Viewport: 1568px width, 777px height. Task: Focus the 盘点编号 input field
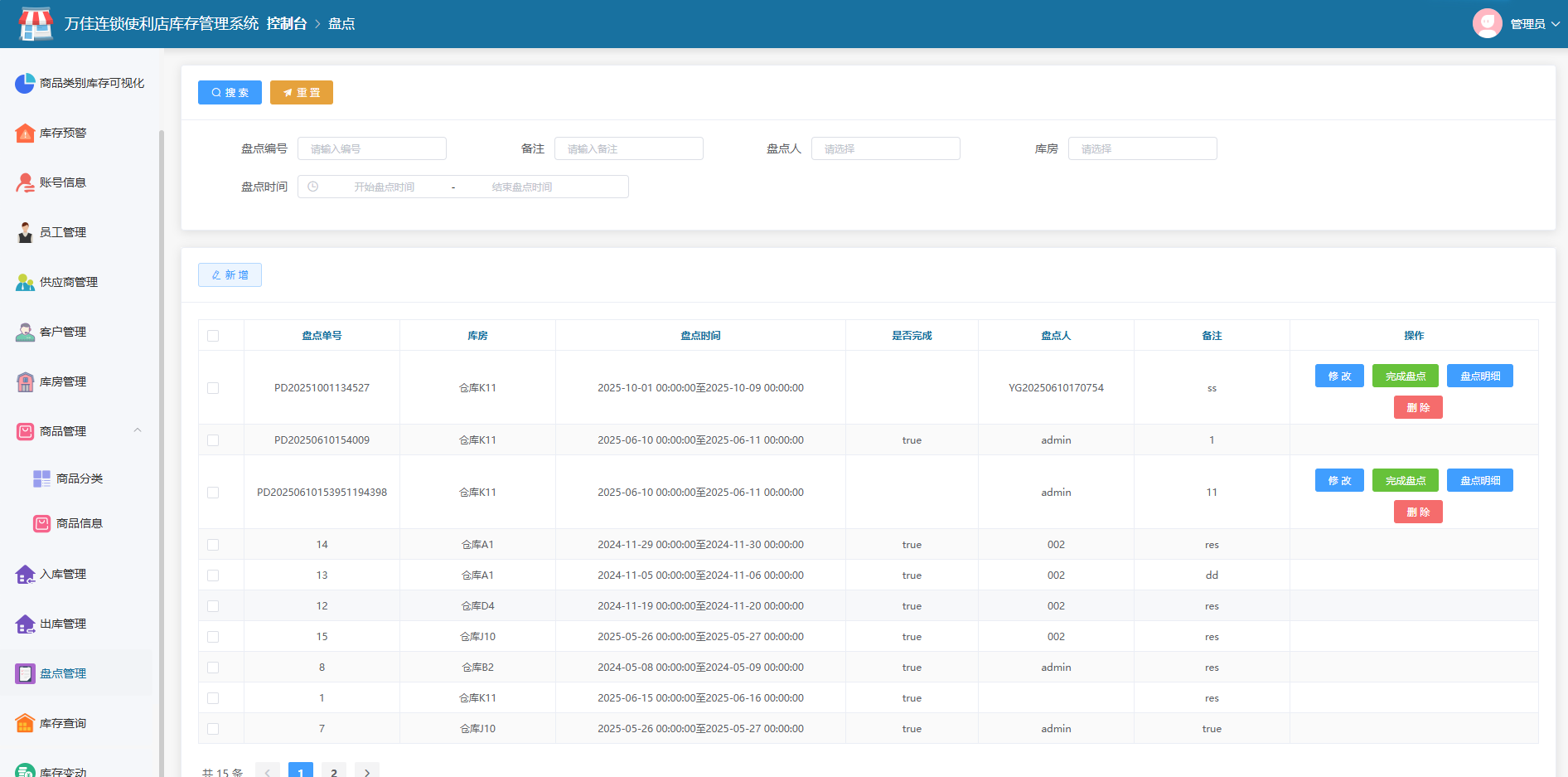pos(371,148)
